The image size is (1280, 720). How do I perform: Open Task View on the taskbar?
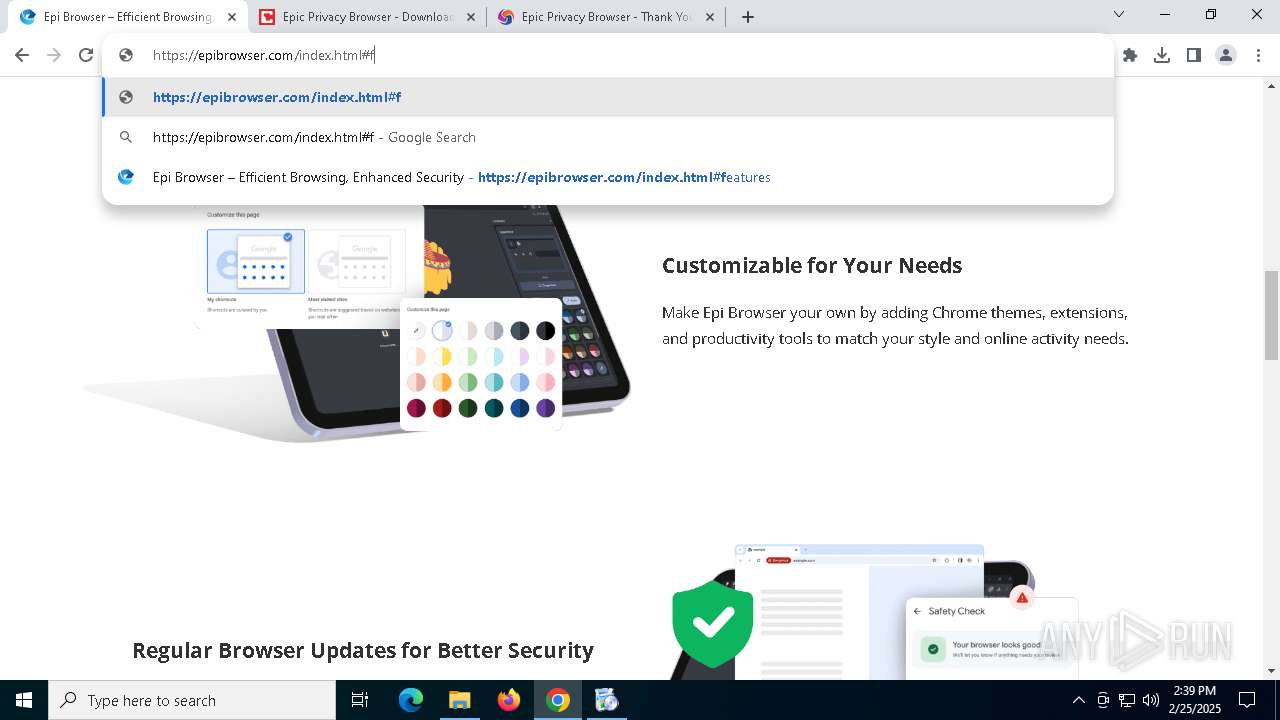pos(360,700)
